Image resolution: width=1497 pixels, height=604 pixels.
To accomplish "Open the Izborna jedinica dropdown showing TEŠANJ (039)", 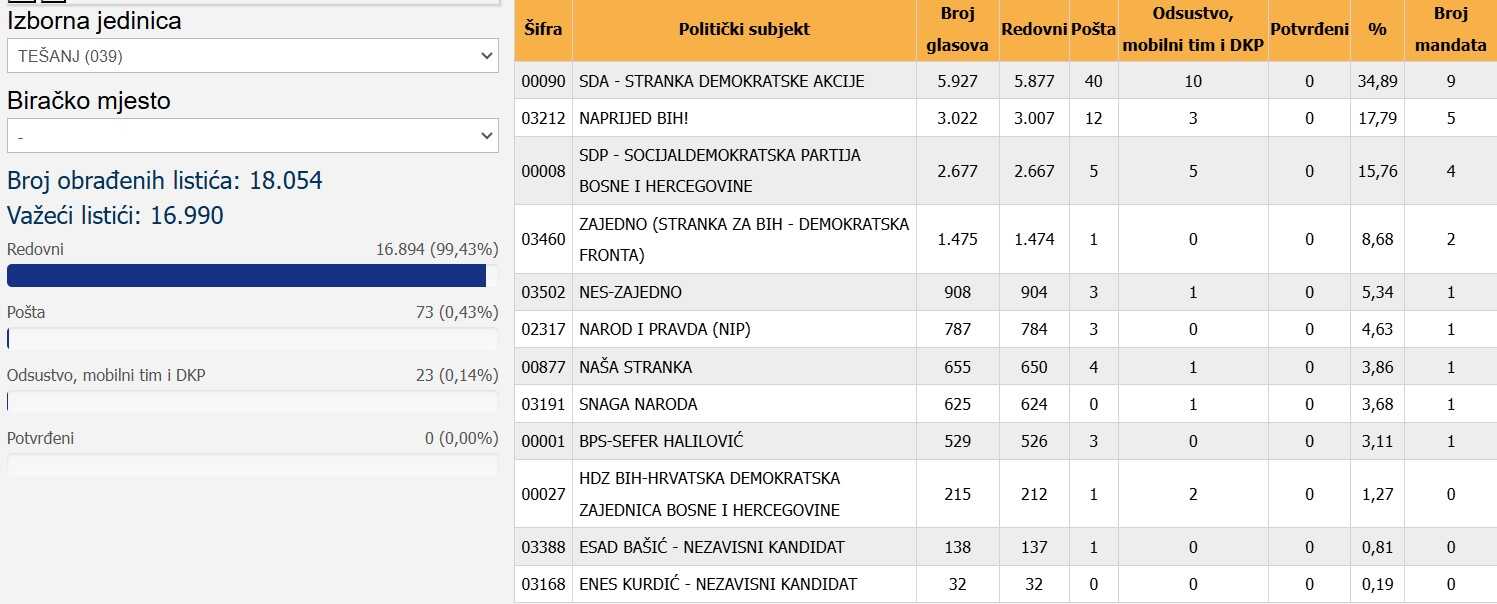I will coord(252,56).
